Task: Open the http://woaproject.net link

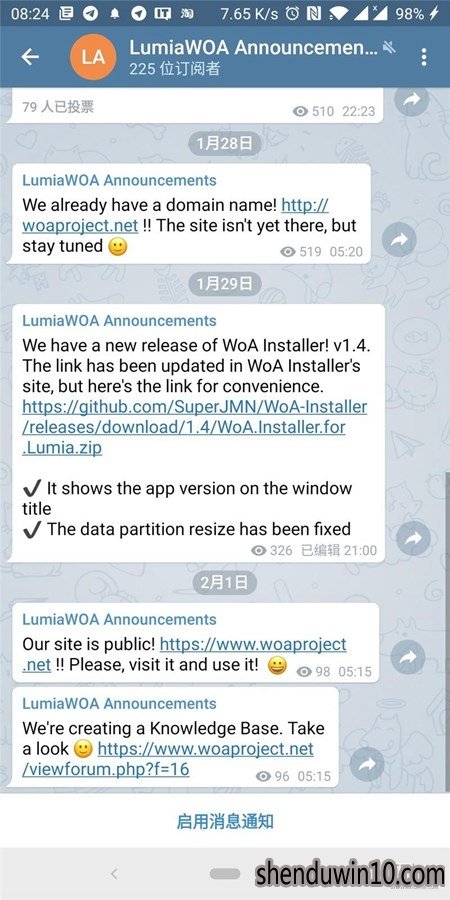Action: (x=175, y=215)
